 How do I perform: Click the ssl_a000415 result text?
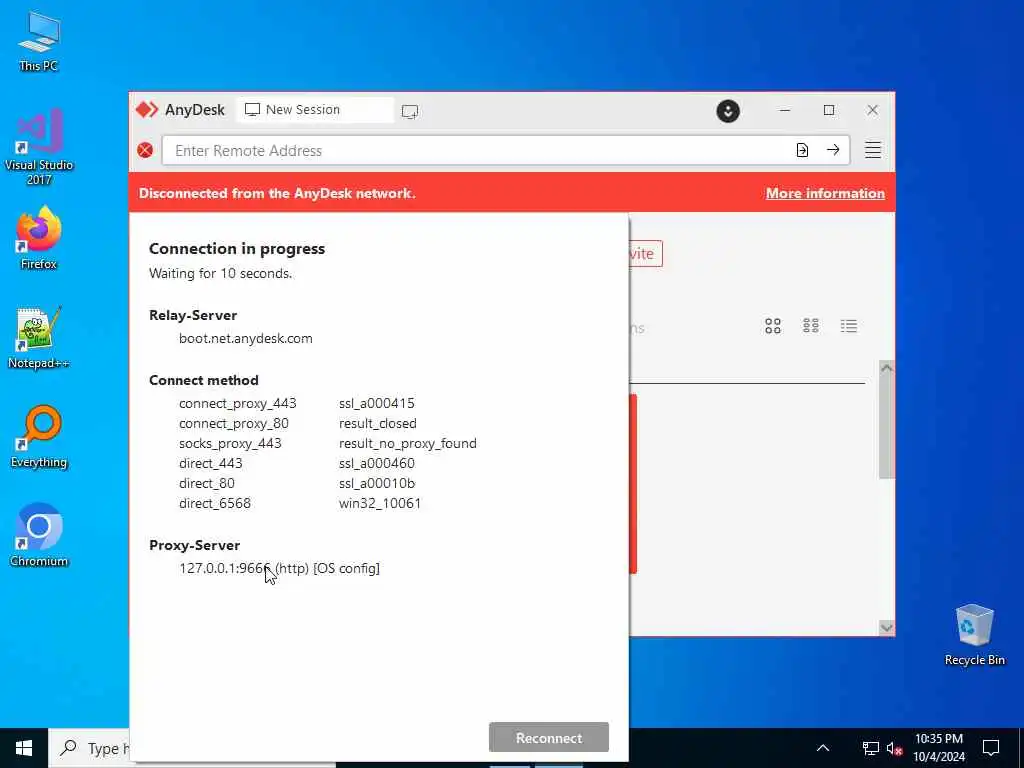pyautogui.click(x=376, y=403)
